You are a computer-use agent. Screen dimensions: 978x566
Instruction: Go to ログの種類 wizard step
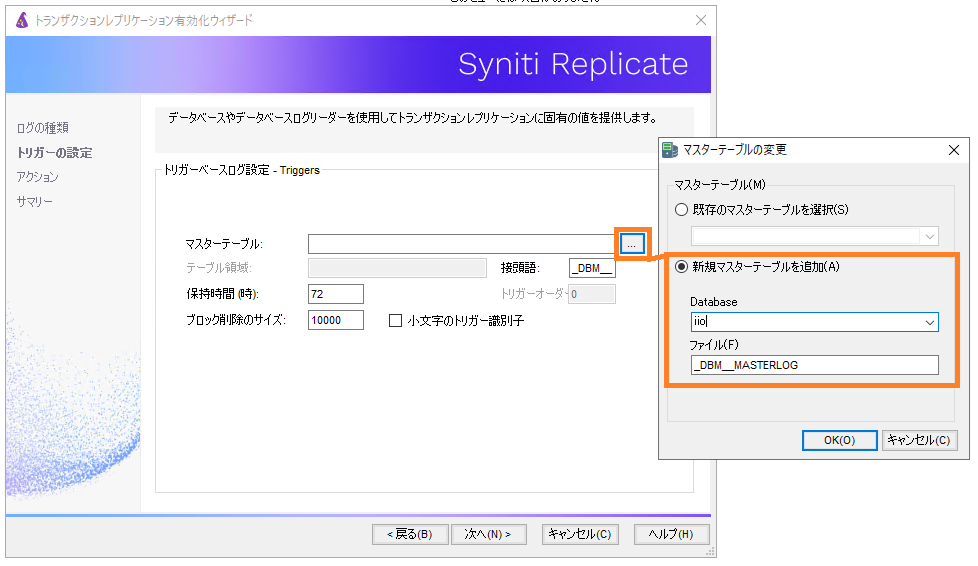point(42,128)
